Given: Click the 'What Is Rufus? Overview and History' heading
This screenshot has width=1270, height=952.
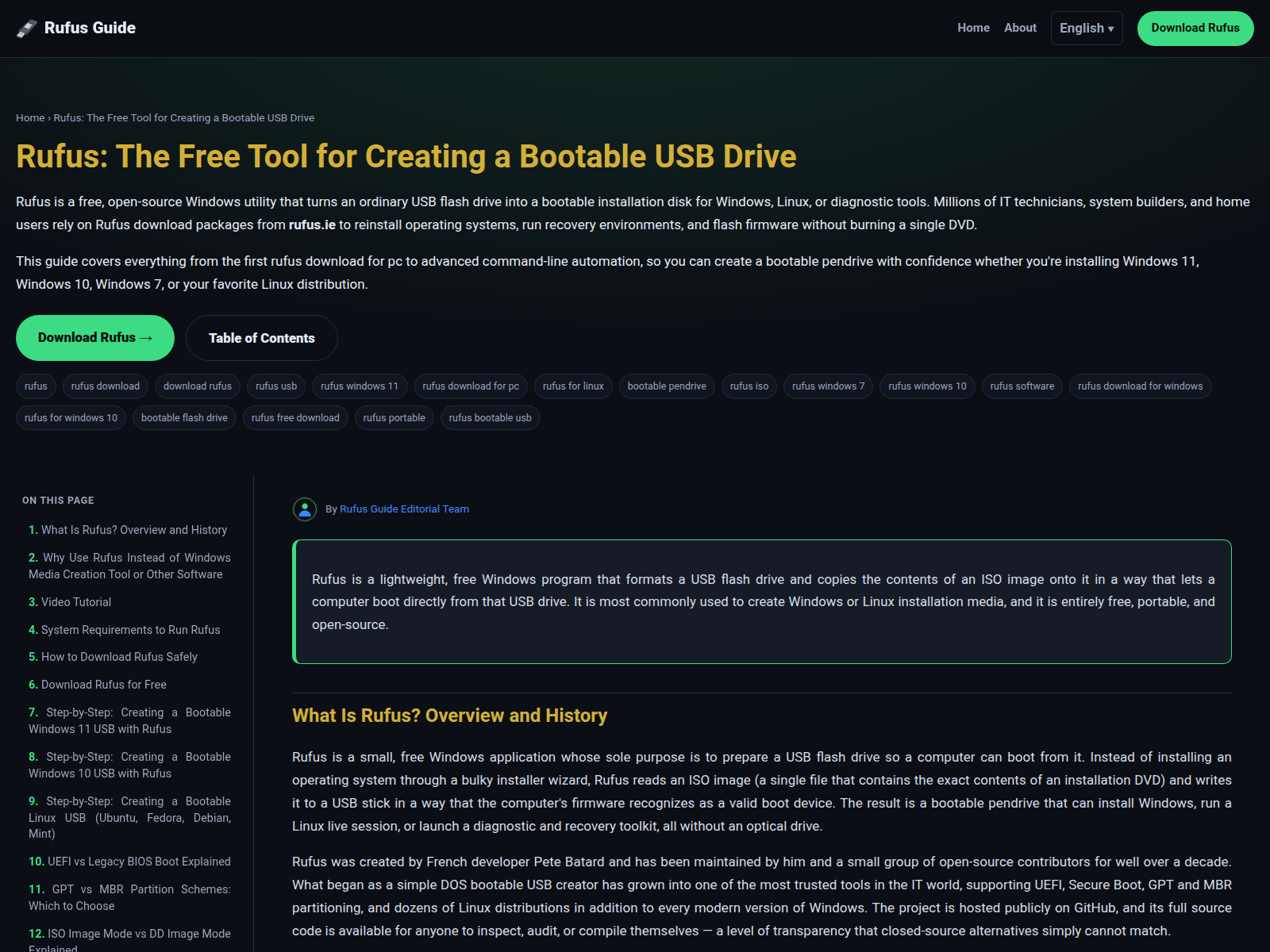Looking at the screenshot, I should point(449,716).
